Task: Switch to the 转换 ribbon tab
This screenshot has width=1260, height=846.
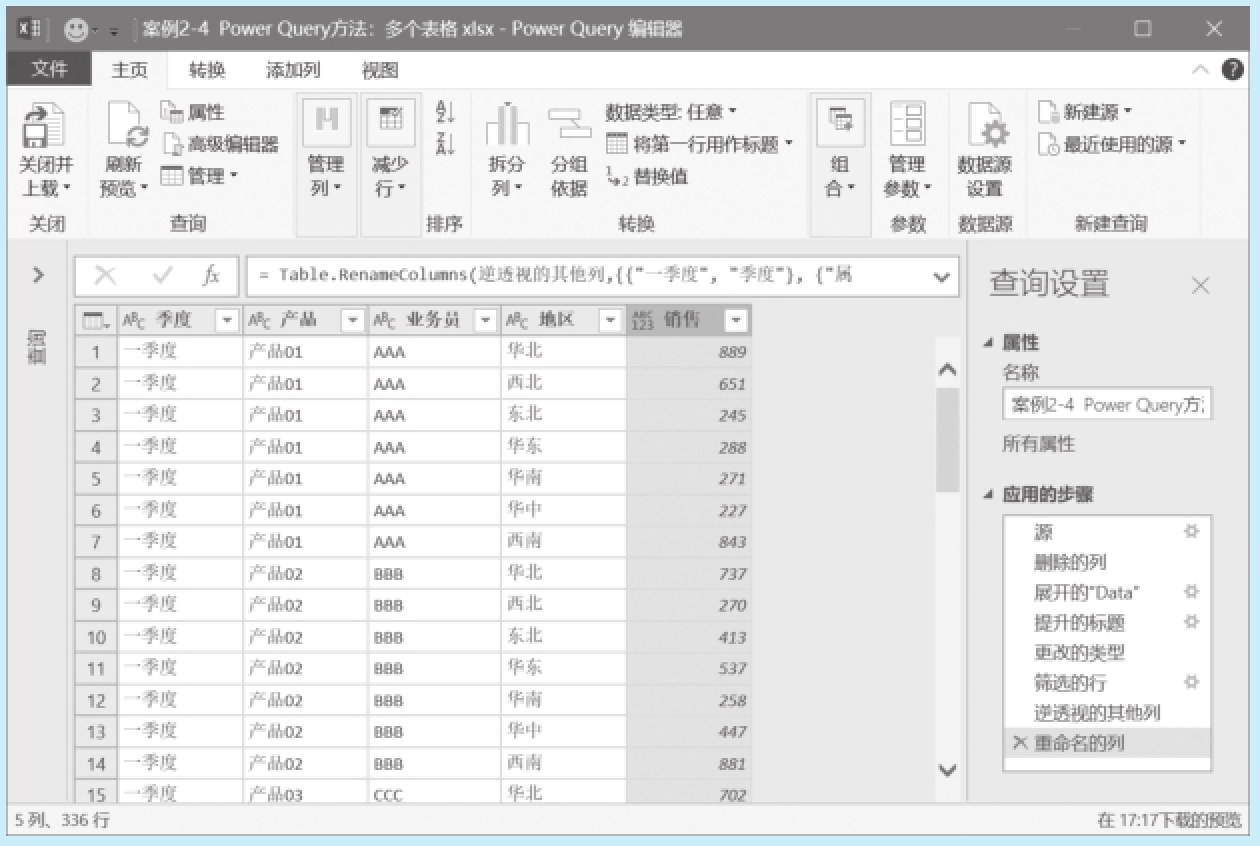Action: 207,70
